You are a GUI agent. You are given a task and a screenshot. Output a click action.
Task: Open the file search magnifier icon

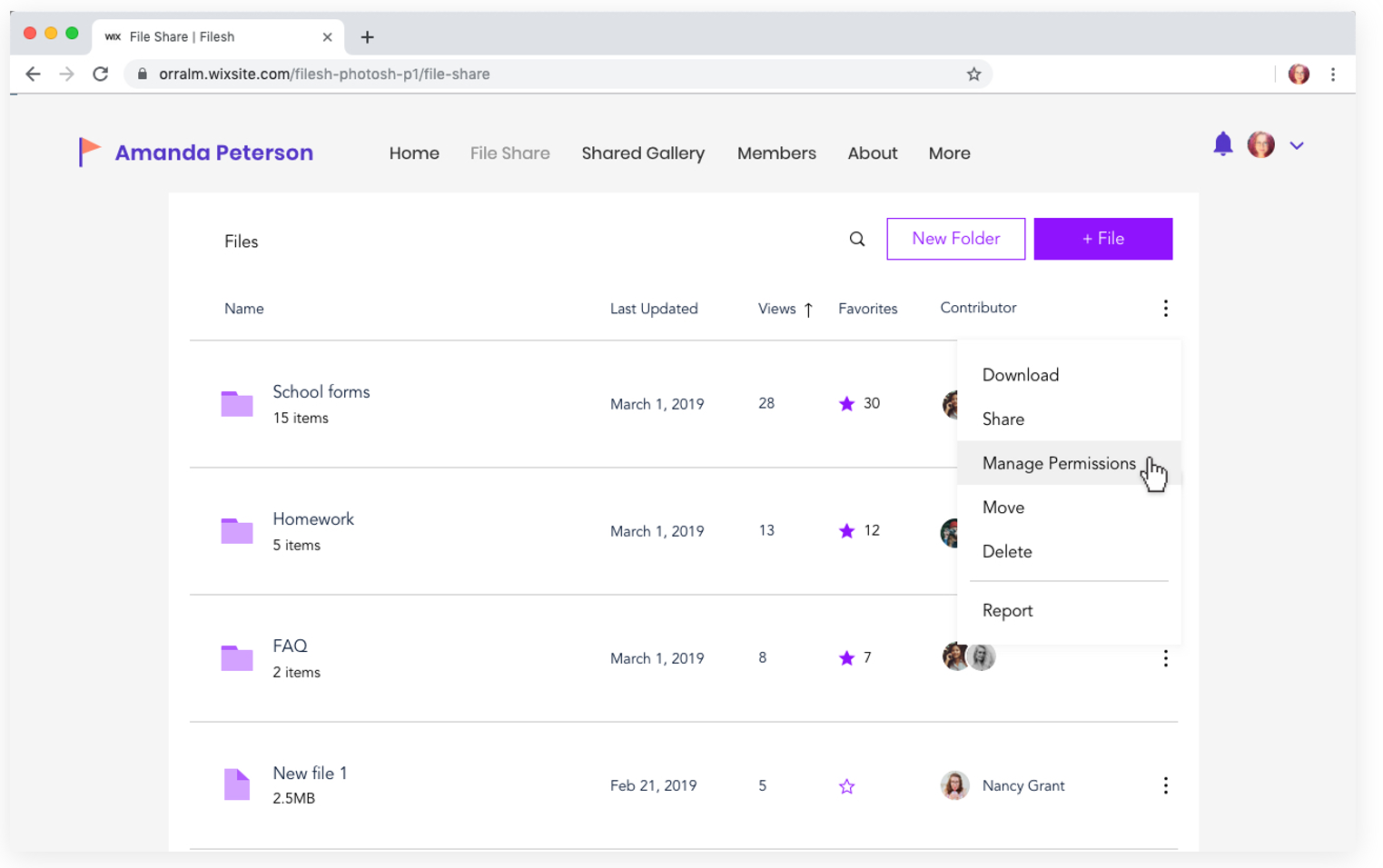coord(856,239)
